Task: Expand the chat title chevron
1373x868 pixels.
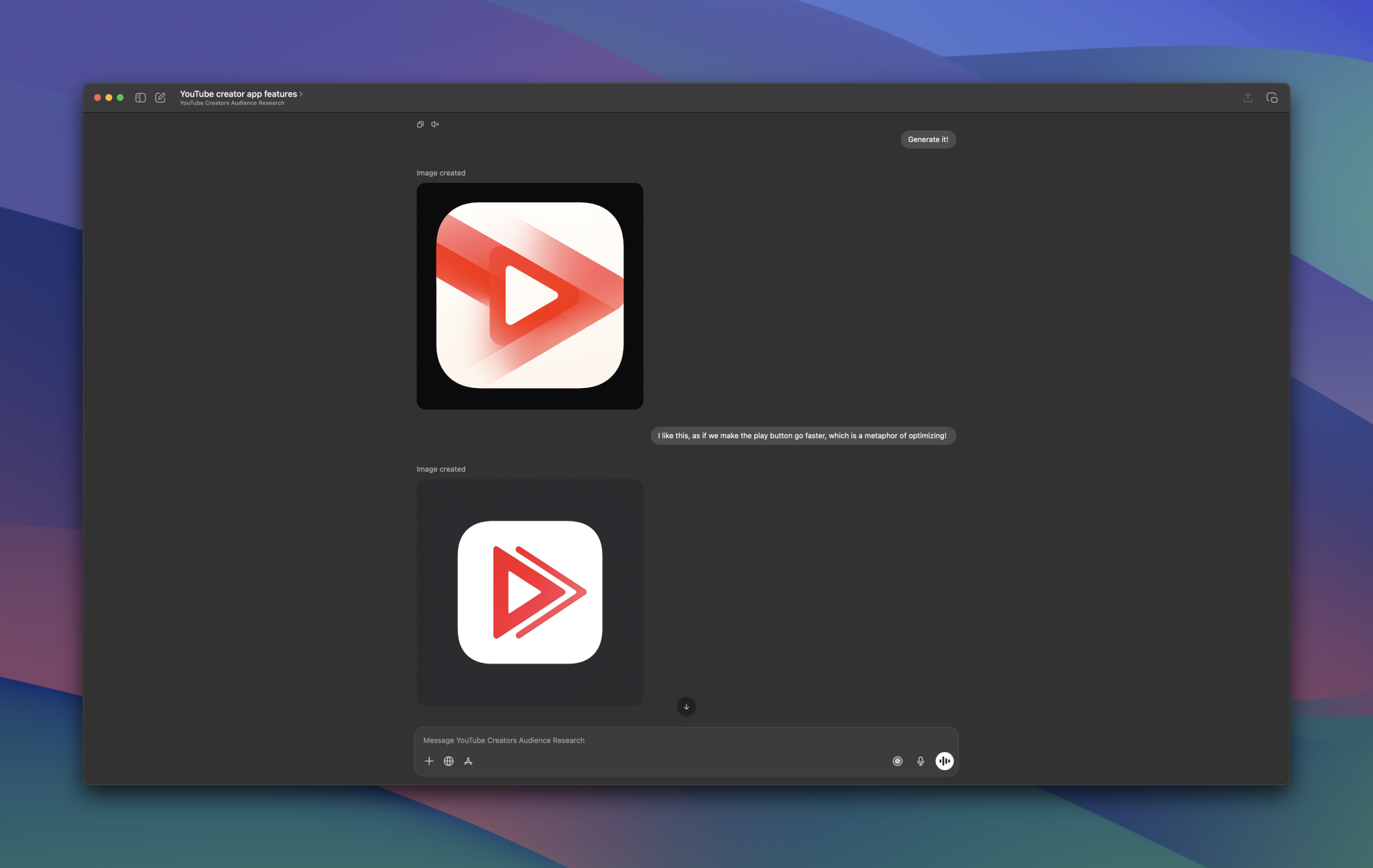Action: click(x=301, y=94)
